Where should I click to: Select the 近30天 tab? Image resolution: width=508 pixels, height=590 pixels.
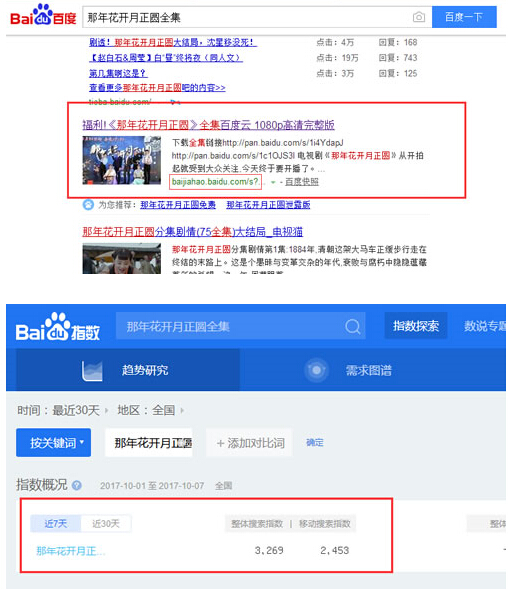(x=106, y=523)
